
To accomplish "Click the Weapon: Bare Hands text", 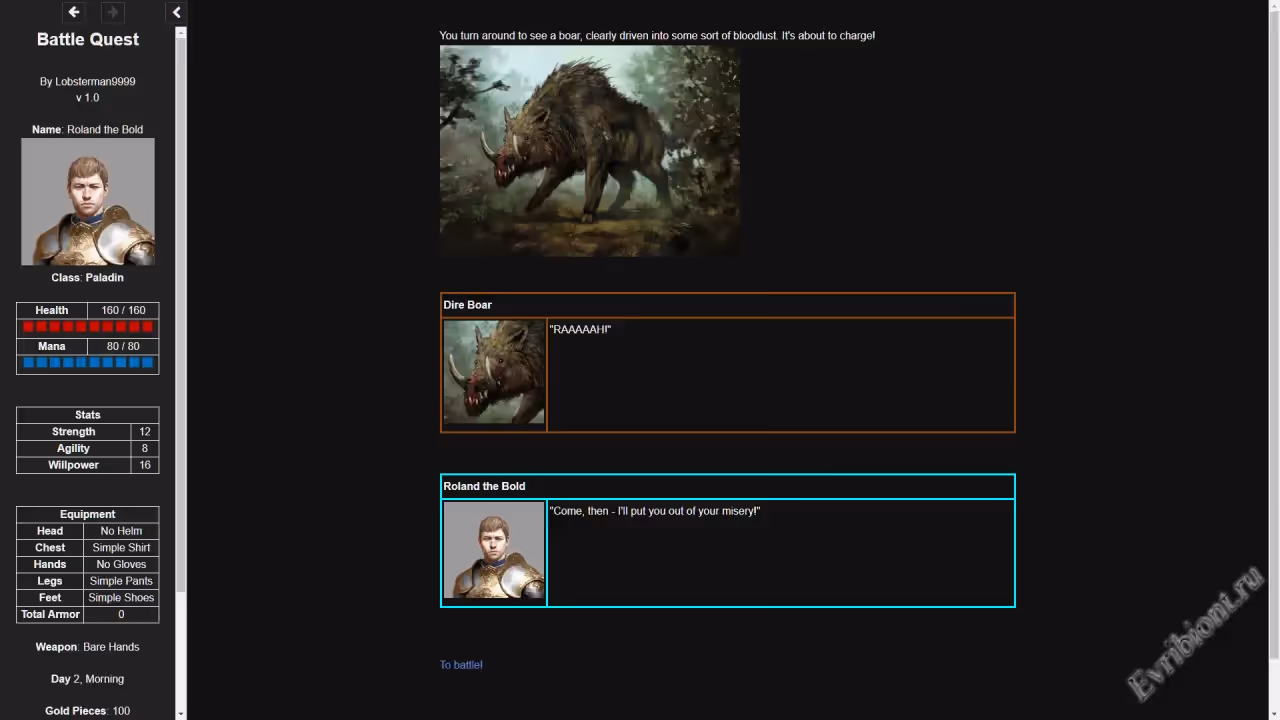I will [x=88, y=647].
